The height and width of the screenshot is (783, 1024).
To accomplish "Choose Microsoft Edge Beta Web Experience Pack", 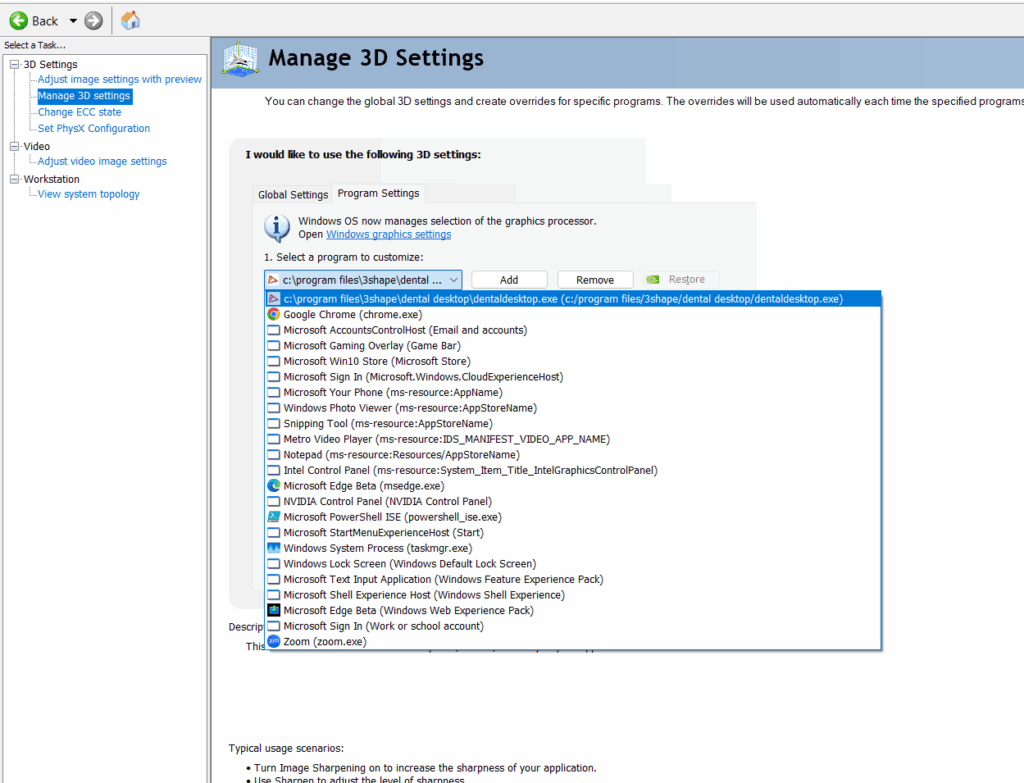I will pyautogui.click(x=408, y=610).
